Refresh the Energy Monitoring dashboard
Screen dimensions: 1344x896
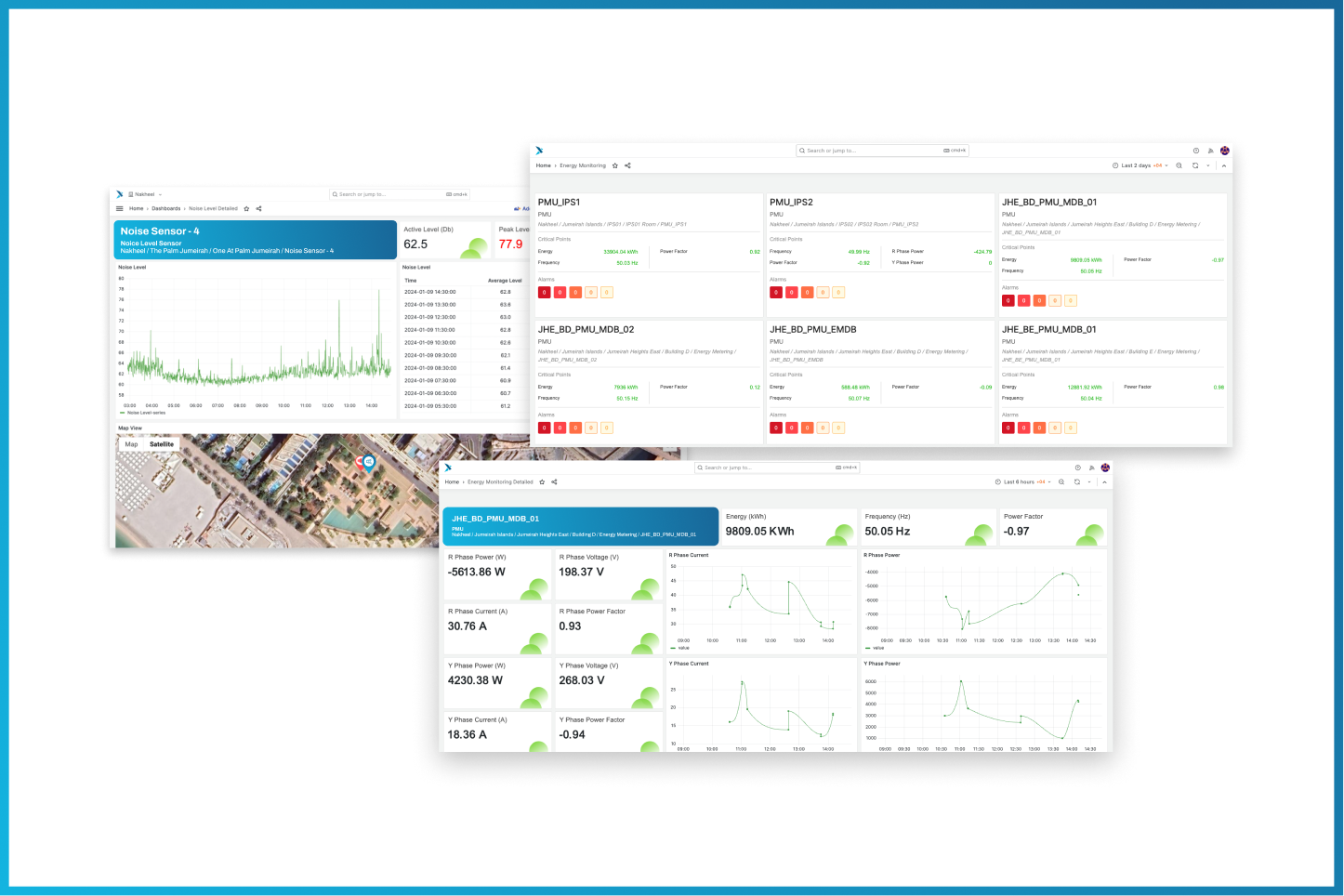point(1194,165)
